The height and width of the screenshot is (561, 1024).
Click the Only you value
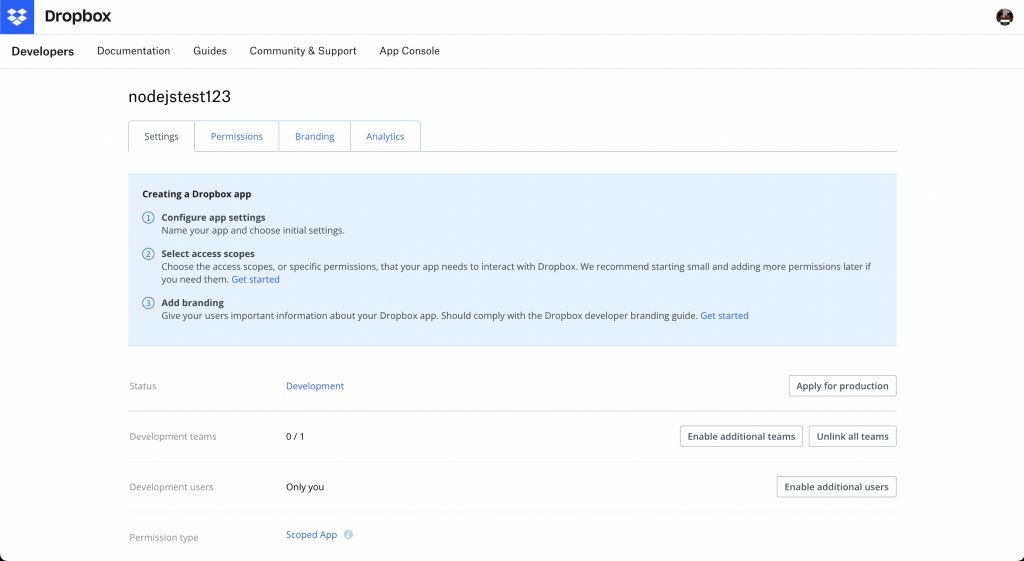[305, 487]
